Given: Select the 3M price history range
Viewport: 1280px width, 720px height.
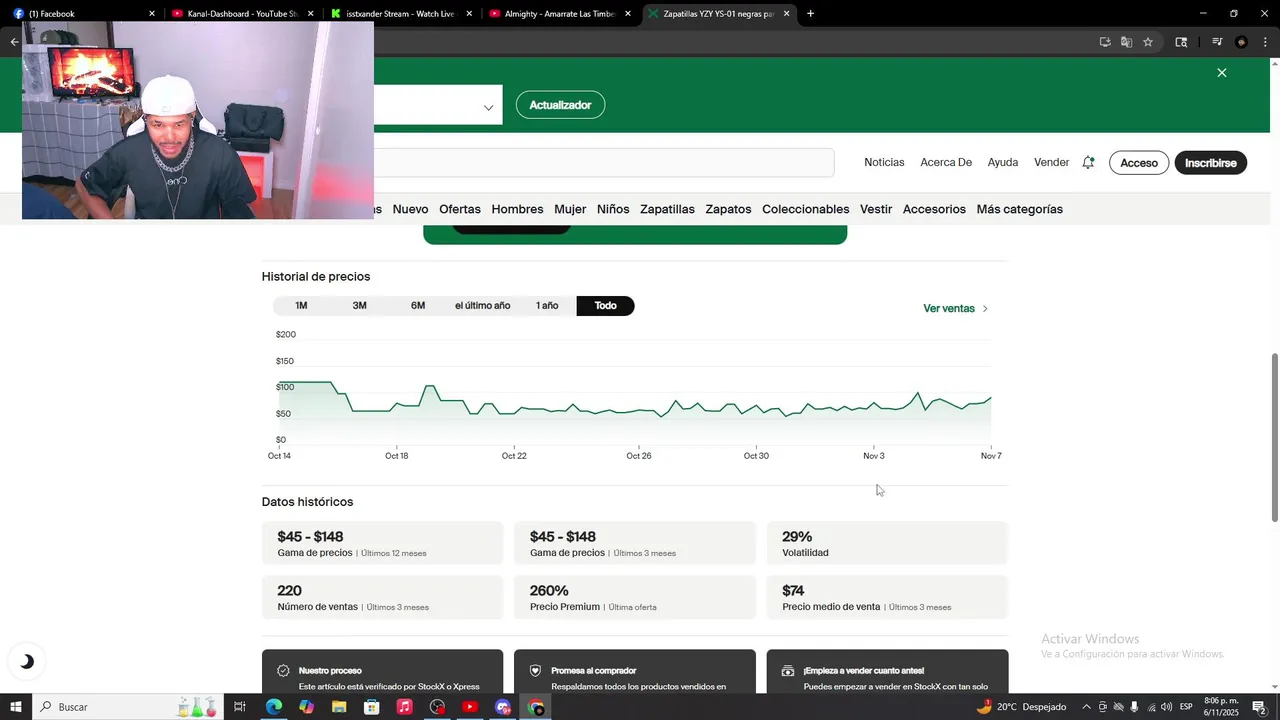Looking at the screenshot, I should coord(359,306).
